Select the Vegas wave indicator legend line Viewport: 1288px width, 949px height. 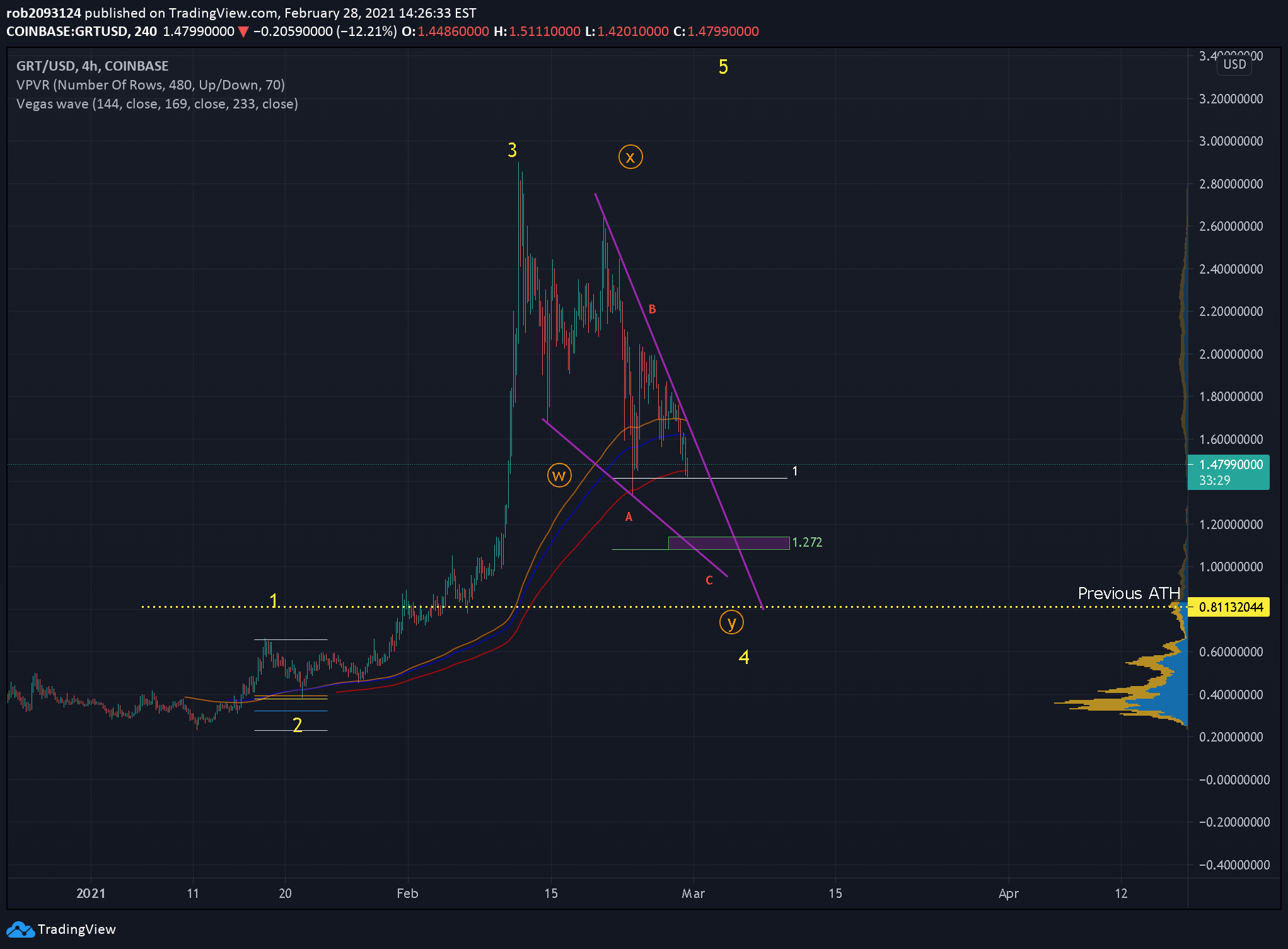coord(157,103)
